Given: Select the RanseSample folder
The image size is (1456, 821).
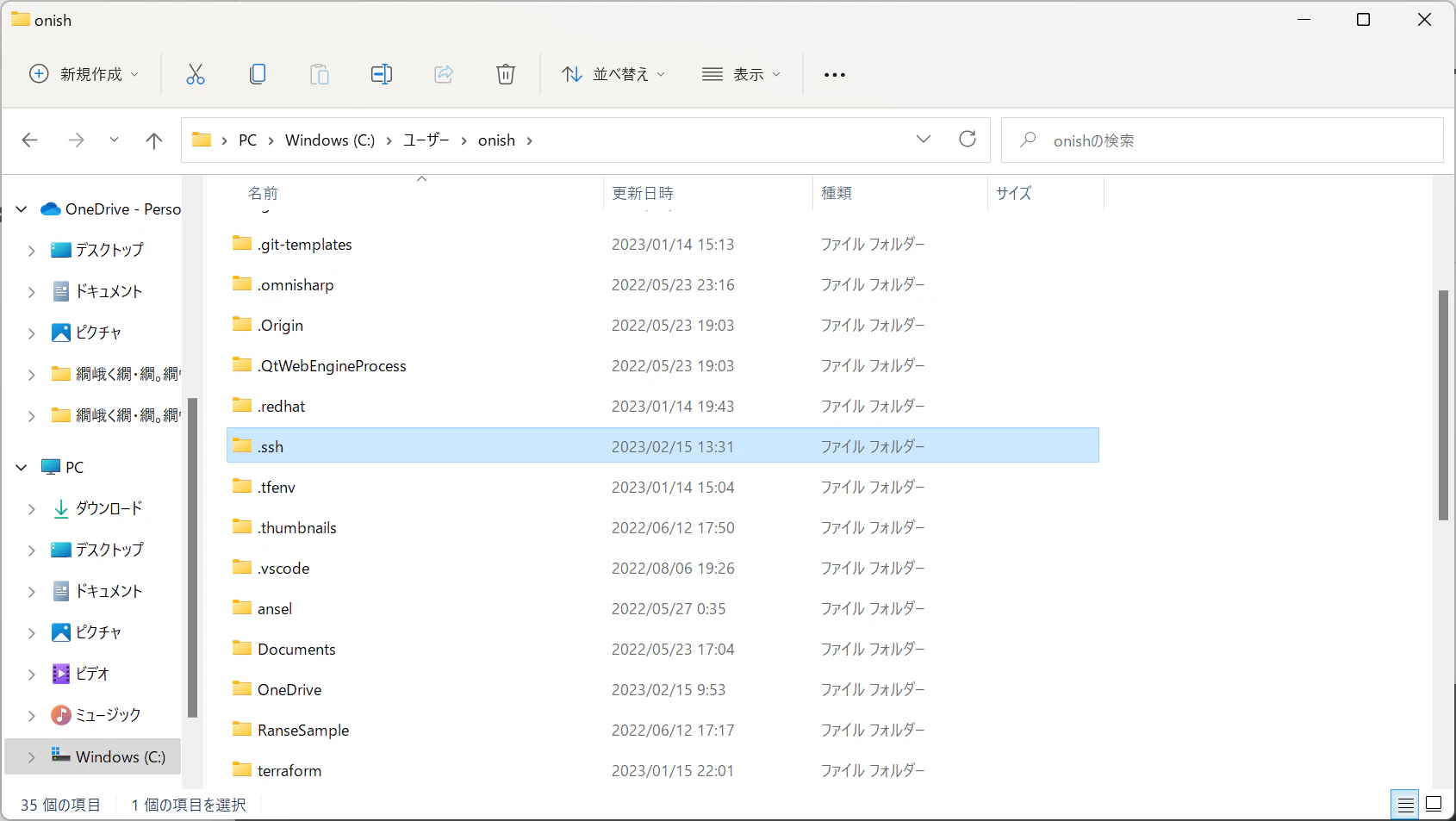Looking at the screenshot, I should [x=663, y=730].
